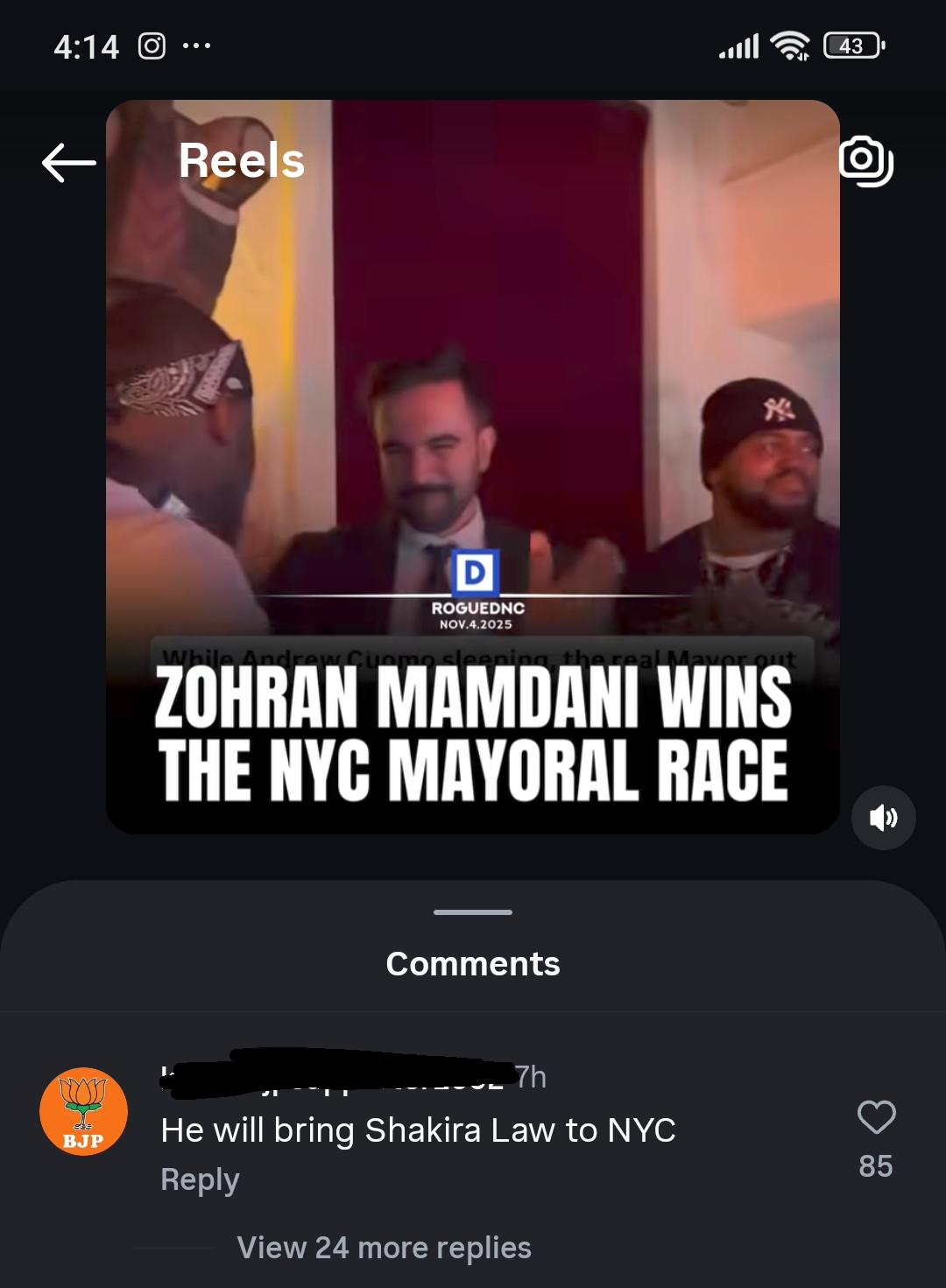The height and width of the screenshot is (1288, 946).
Task: Tap the 85 likes count
Action: [876, 1166]
